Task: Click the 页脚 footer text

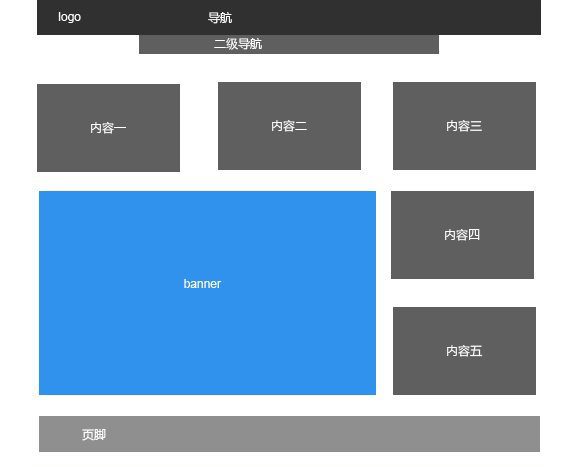Action: pos(94,434)
